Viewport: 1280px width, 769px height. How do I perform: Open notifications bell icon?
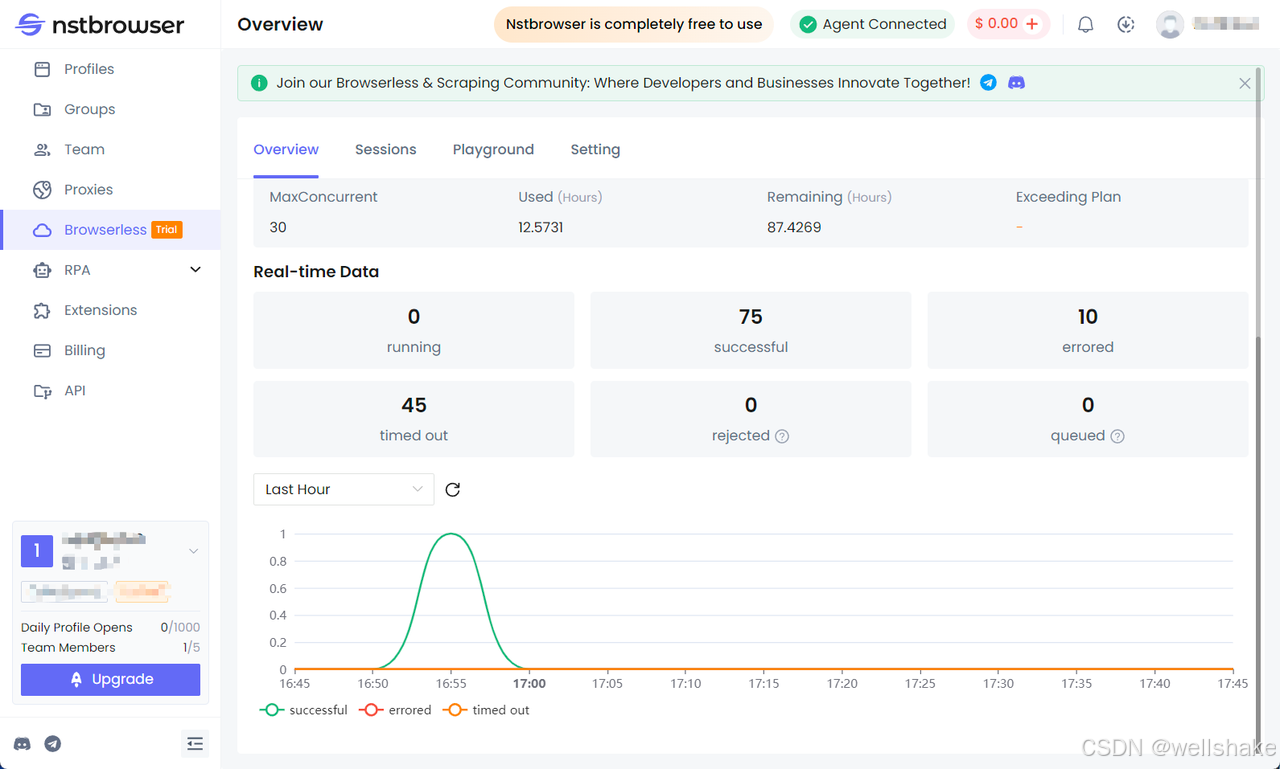click(1085, 24)
